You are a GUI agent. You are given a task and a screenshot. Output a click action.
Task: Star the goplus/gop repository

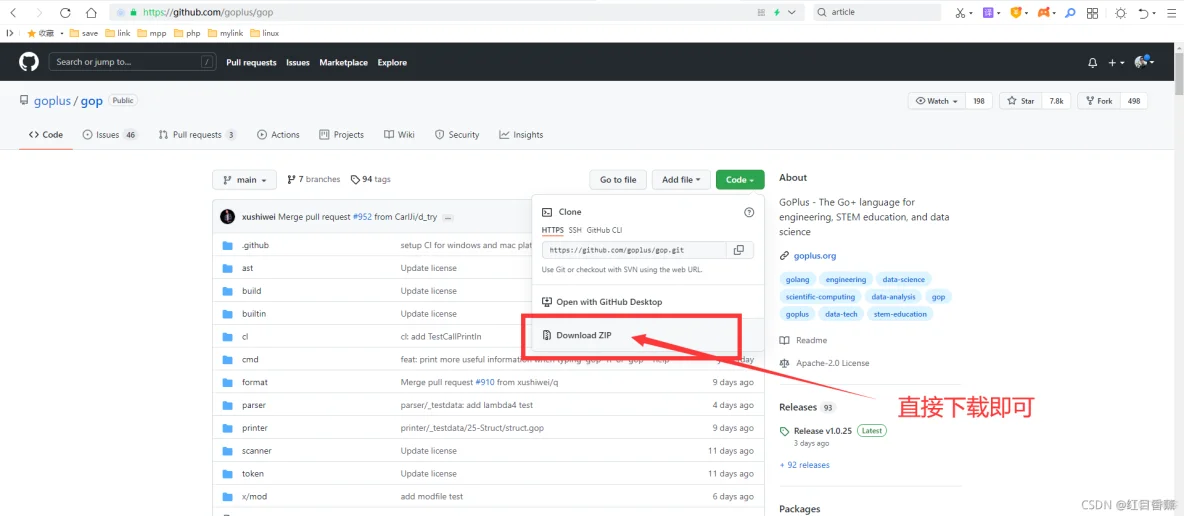1021,100
